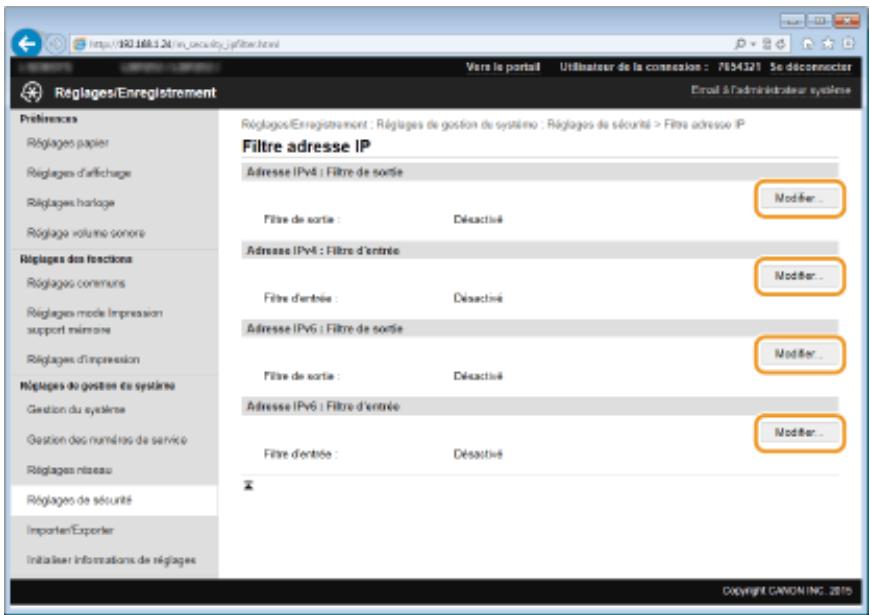The width and height of the screenshot is (870, 615).
Task: Click breadcrumb 'Réglages de sécurité' link
Action: coord(599,124)
